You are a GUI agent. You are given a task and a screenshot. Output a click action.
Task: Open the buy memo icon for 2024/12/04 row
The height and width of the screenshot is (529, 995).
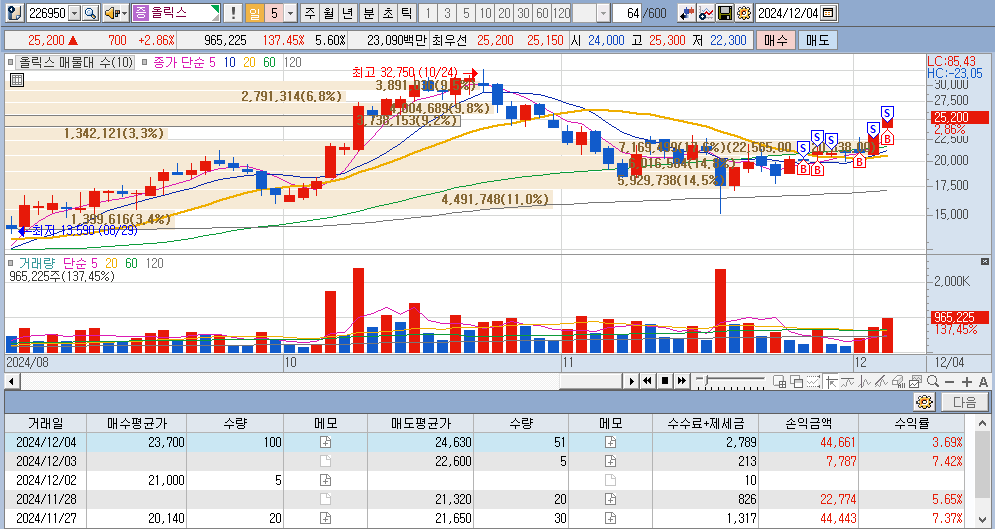(x=325, y=442)
